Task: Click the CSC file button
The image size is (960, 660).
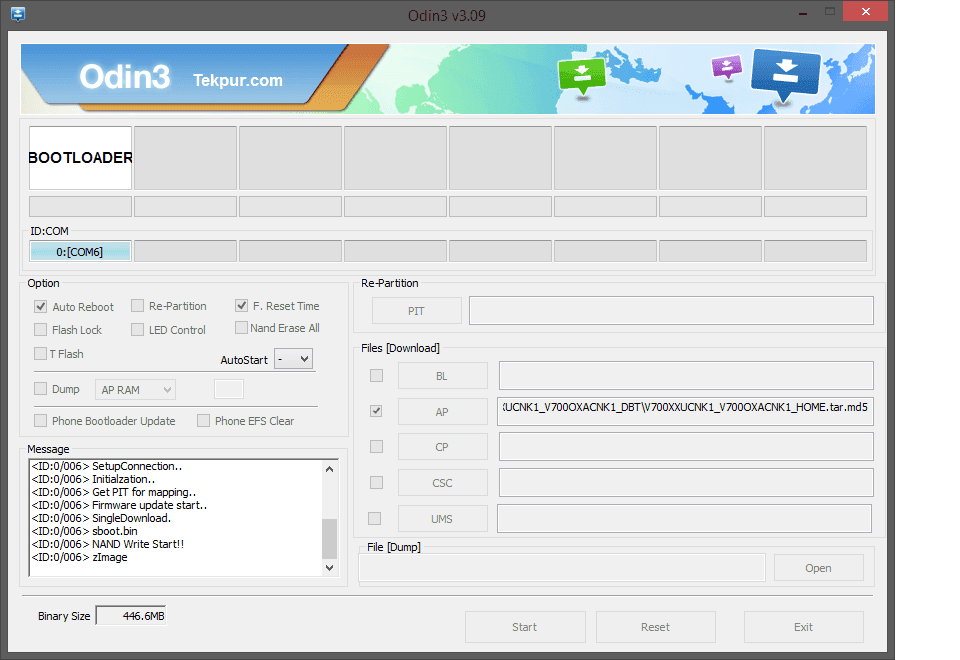Action: coord(443,482)
